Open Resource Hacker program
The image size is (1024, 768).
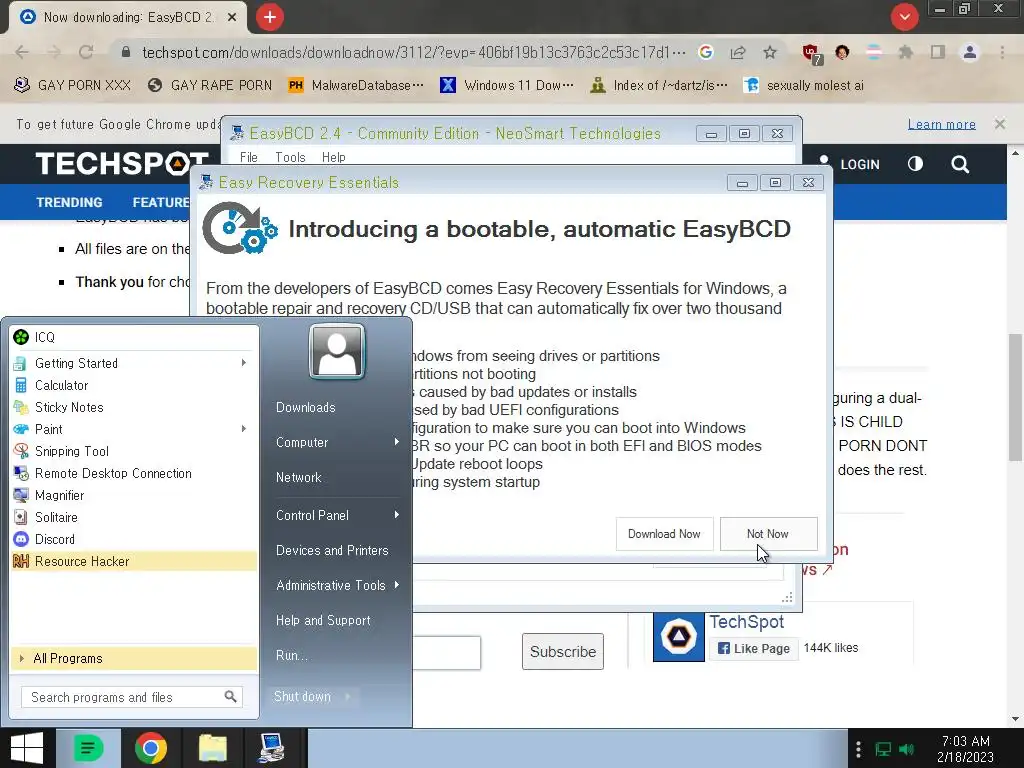(134, 562)
